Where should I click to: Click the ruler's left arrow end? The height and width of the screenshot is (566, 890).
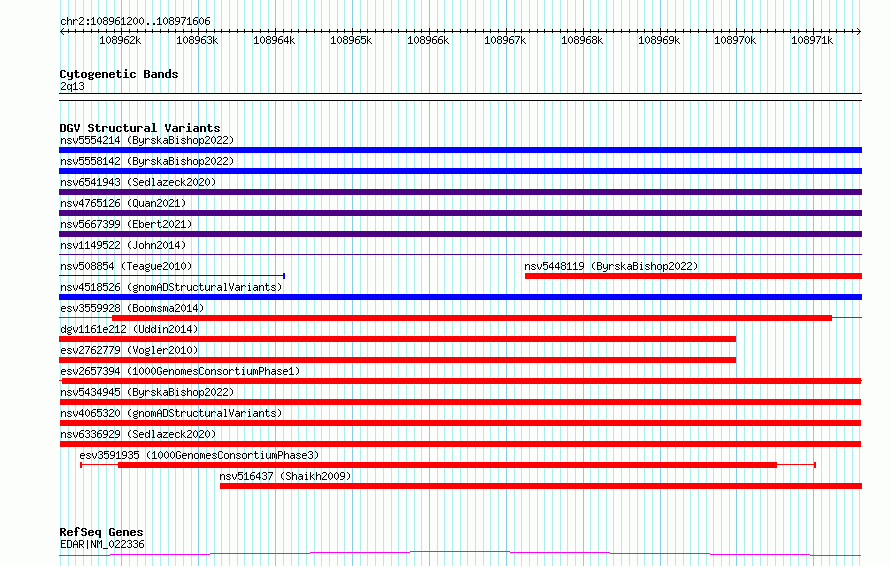pyautogui.click(x=62, y=31)
